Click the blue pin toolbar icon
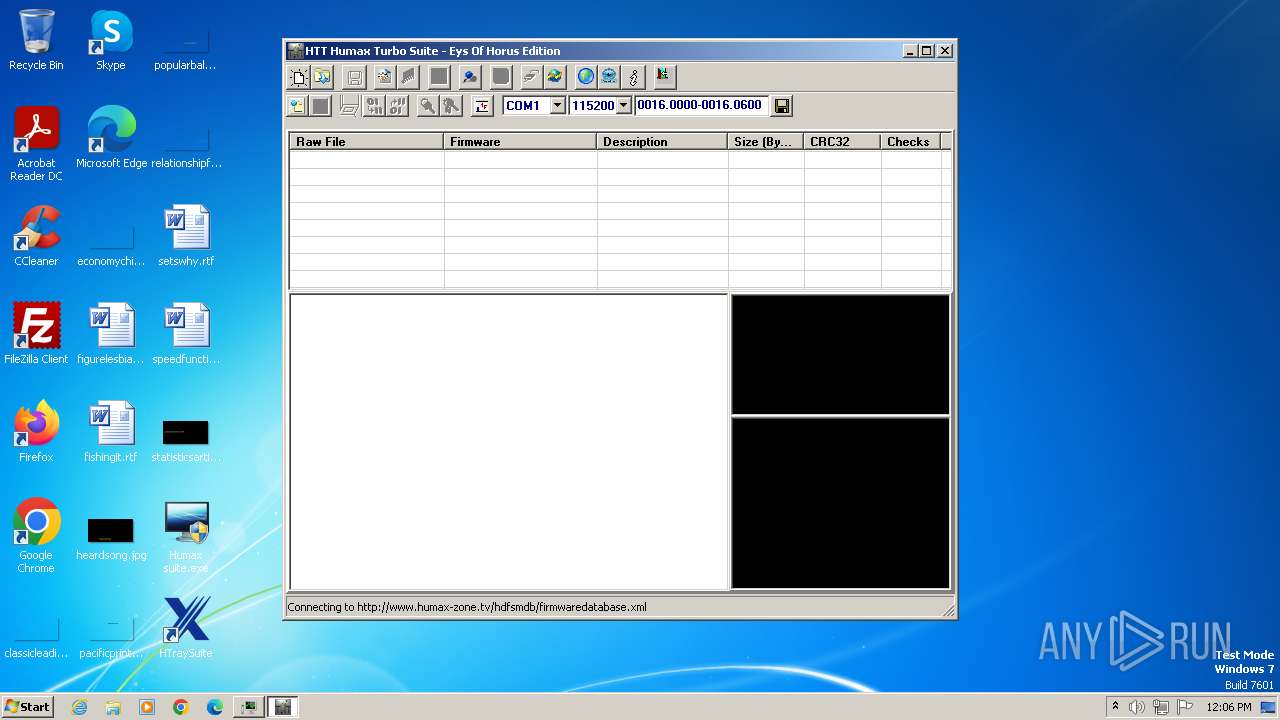The width and height of the screenshot is (1280, 720). click(x=470, y=77)
